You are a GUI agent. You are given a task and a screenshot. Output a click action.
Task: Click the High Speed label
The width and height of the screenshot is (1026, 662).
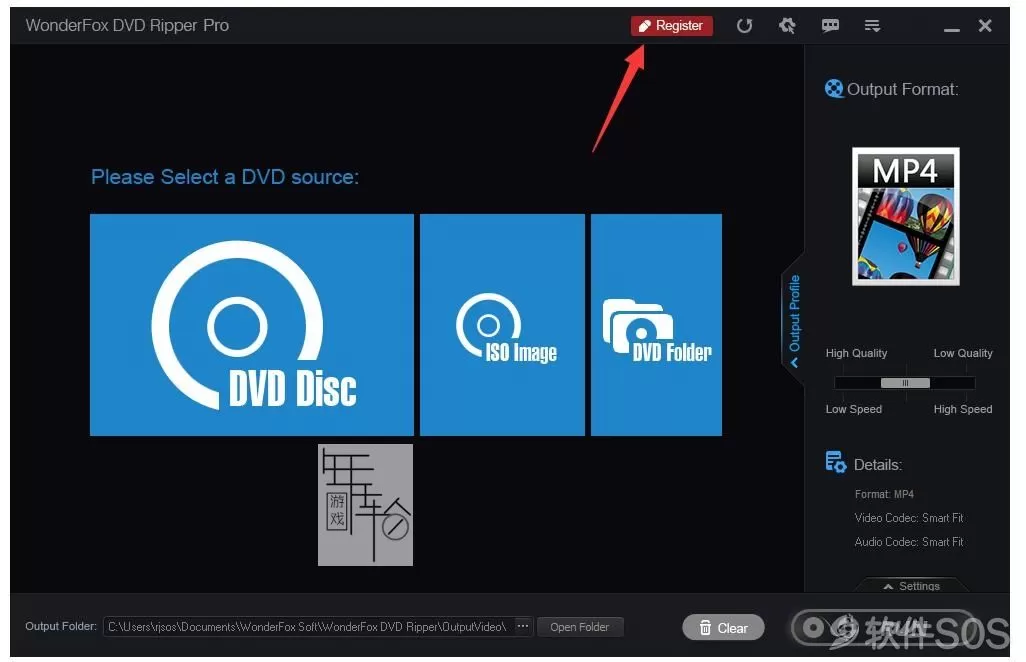click(x=963, y=409)
